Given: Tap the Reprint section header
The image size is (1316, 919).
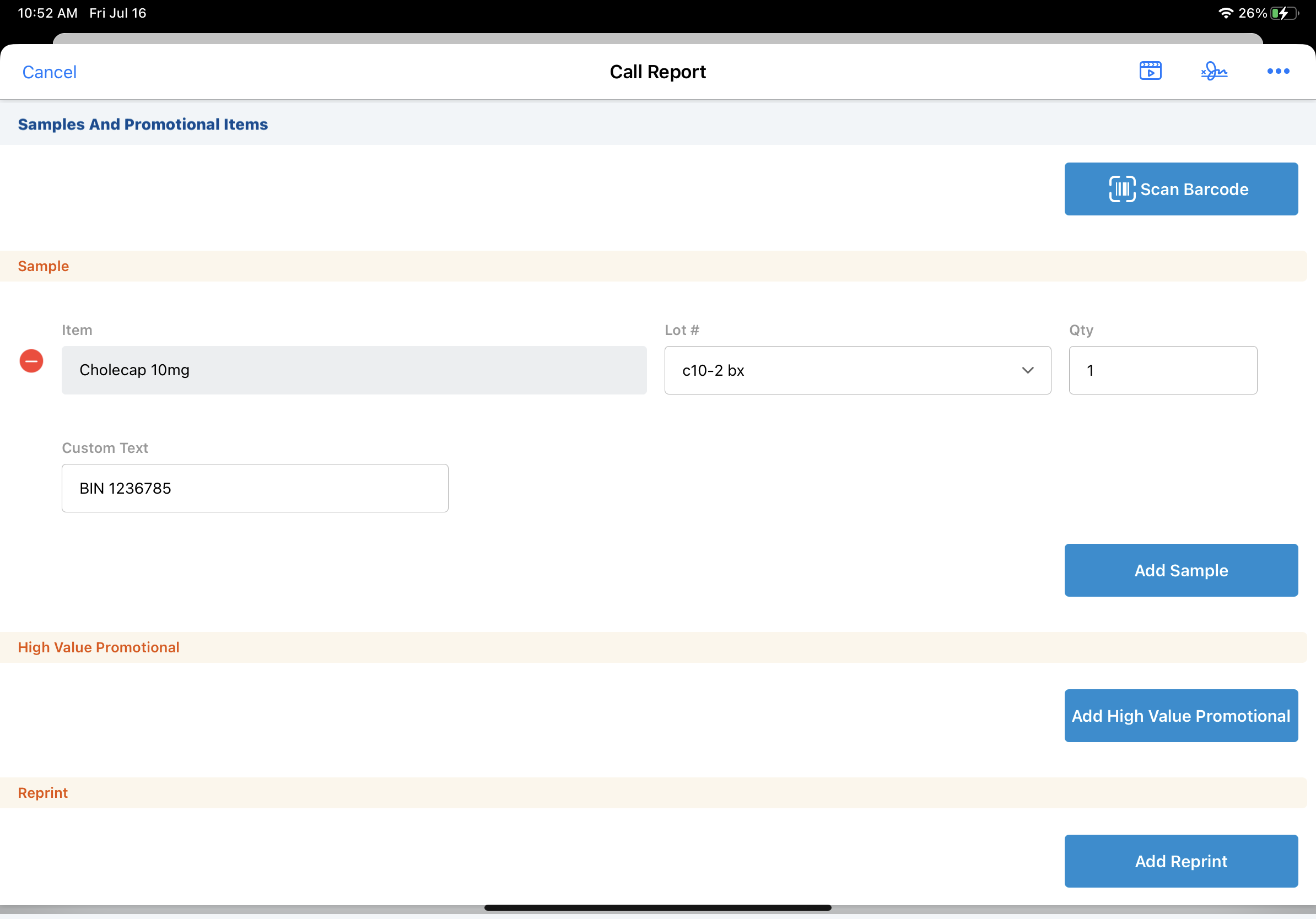Looking at the screenshot, I should tap(43, 793).
